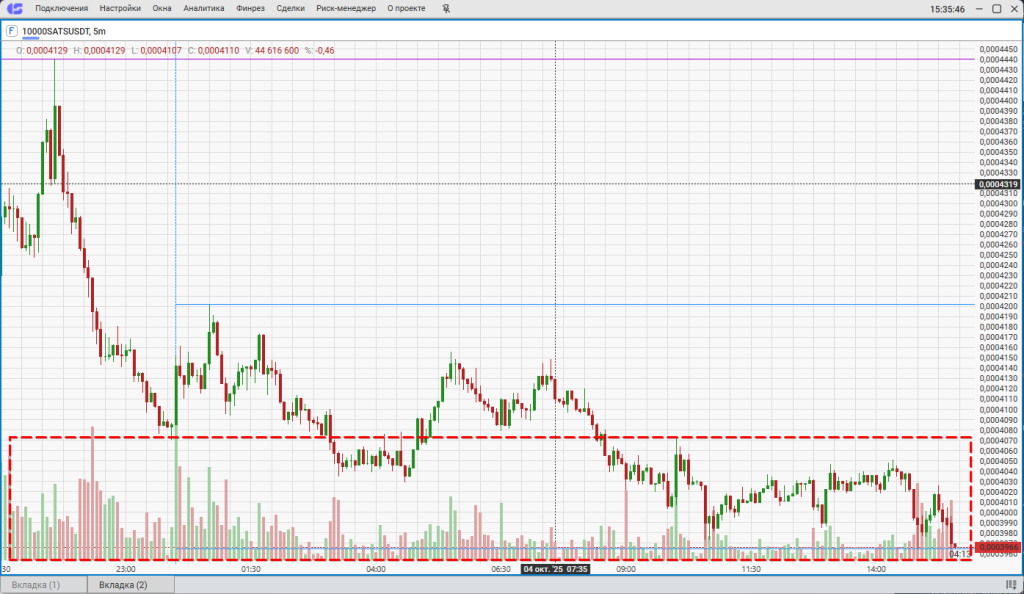Click the 10000SATSUSDT, 5m instrument title
The height and width of the screenshot is (594, 1024).
point(64,31)
